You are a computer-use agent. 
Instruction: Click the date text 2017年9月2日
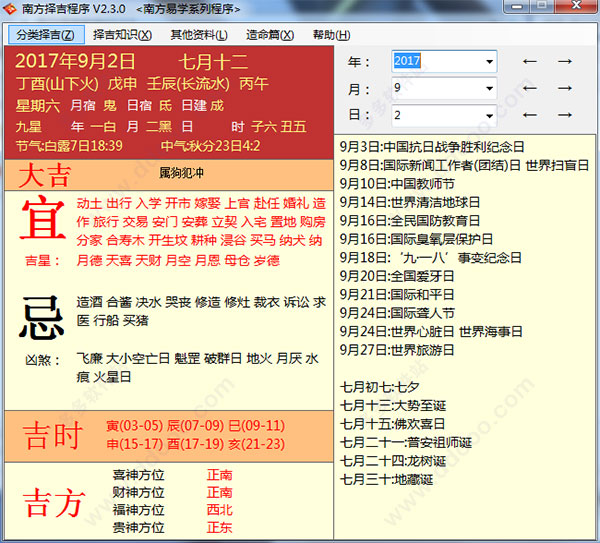pos(75,61)
